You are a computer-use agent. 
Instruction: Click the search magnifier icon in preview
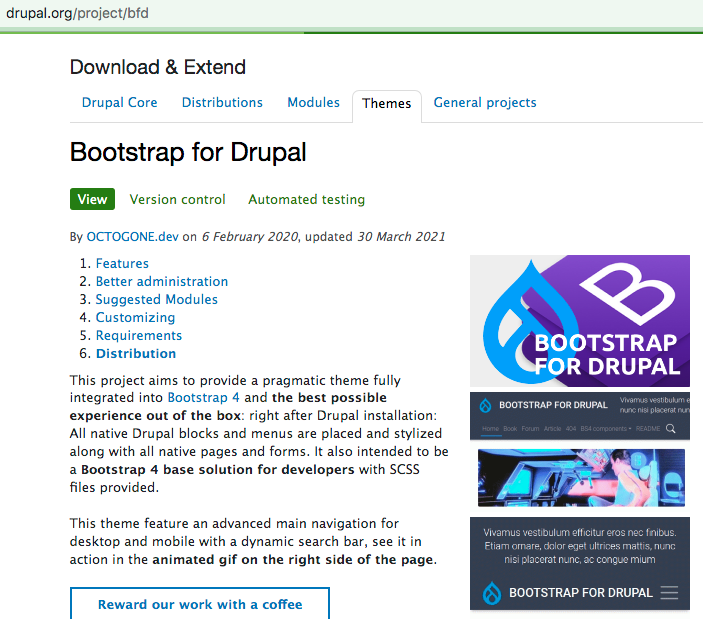pyautogui.click(x=671, y=429)
